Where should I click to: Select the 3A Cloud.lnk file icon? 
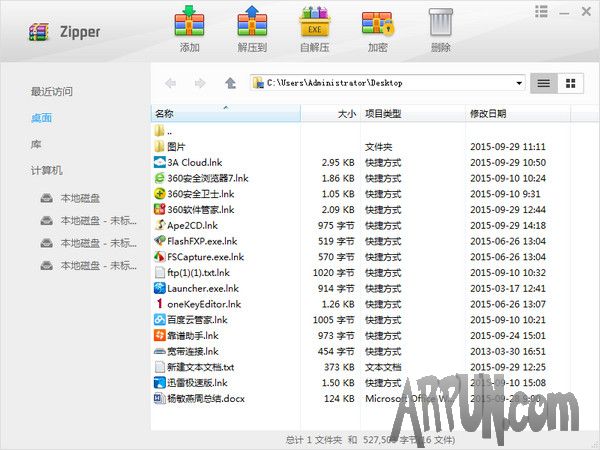pos(160,162)
